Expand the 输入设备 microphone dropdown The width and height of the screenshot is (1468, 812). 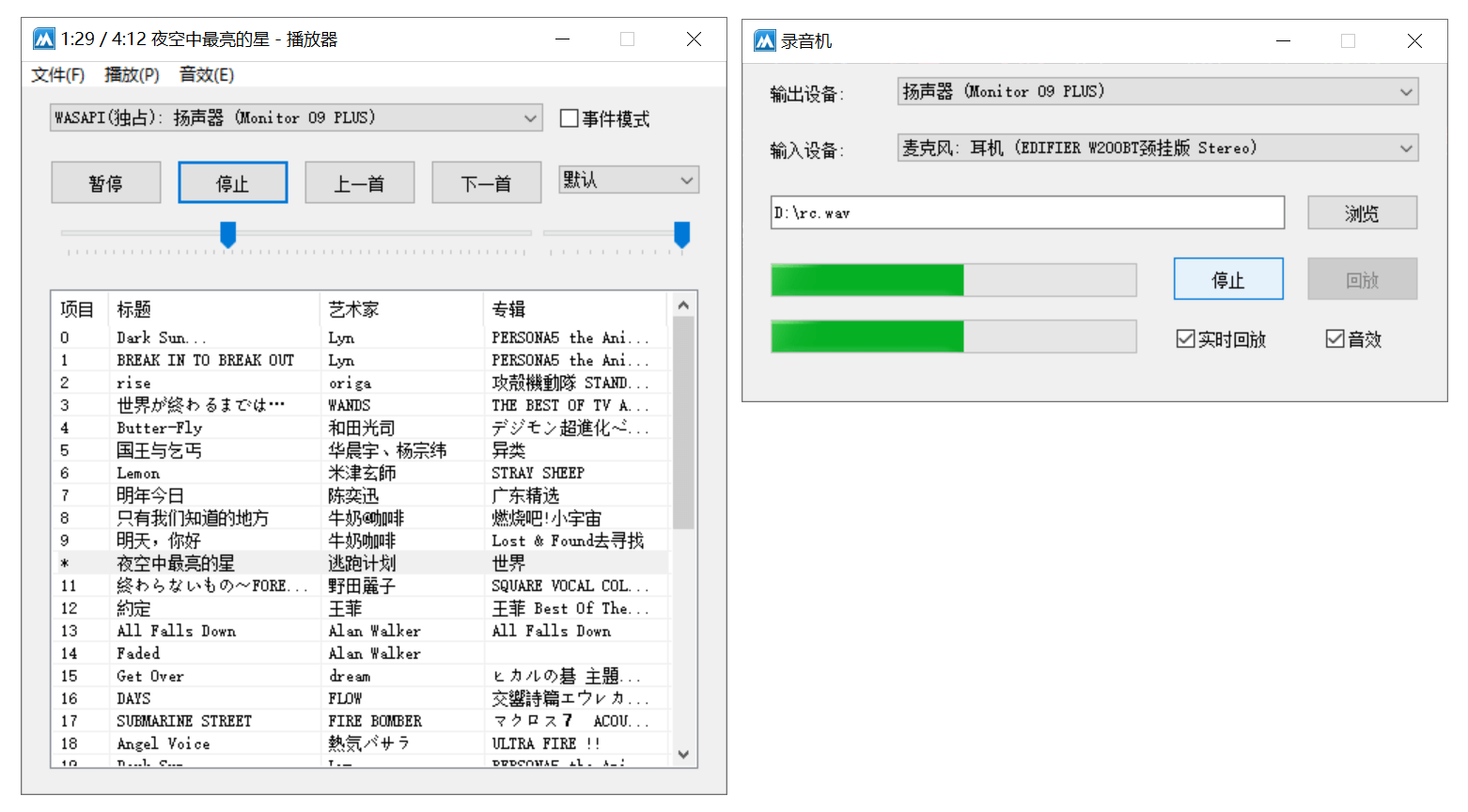point(1158,148)
